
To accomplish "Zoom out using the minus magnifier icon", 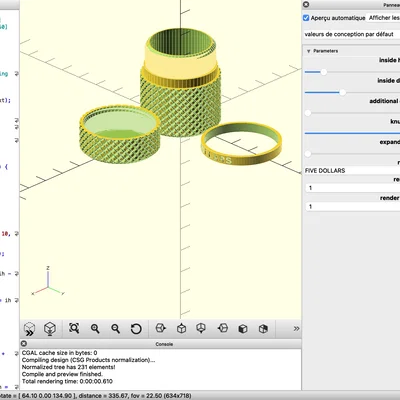I will [115, 329].
